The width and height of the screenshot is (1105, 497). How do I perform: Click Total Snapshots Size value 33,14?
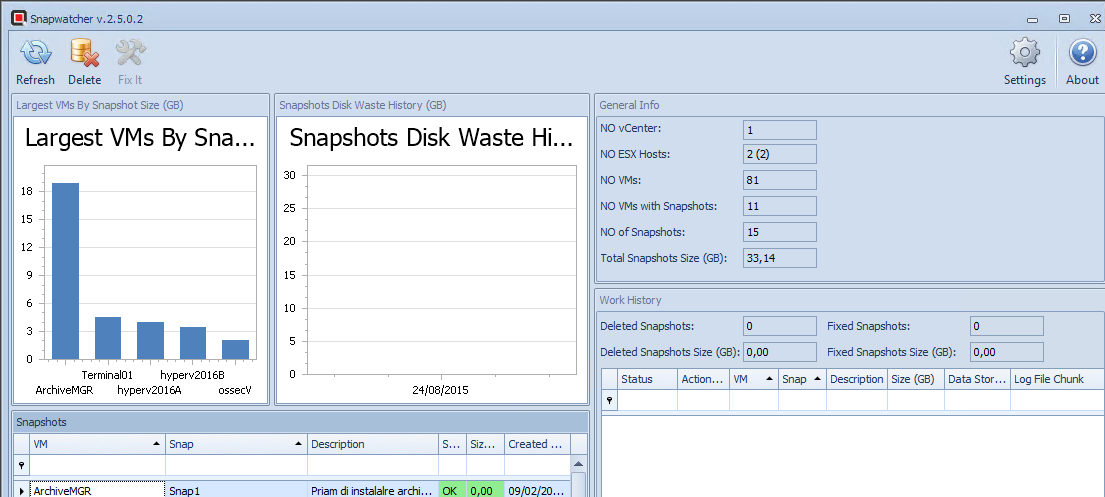click(x=780, y=258)
